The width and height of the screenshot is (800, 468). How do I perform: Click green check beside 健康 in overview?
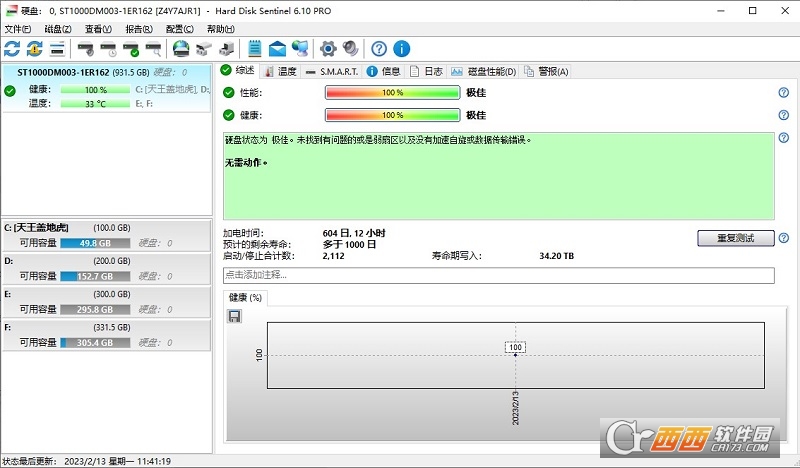point(229,115)
